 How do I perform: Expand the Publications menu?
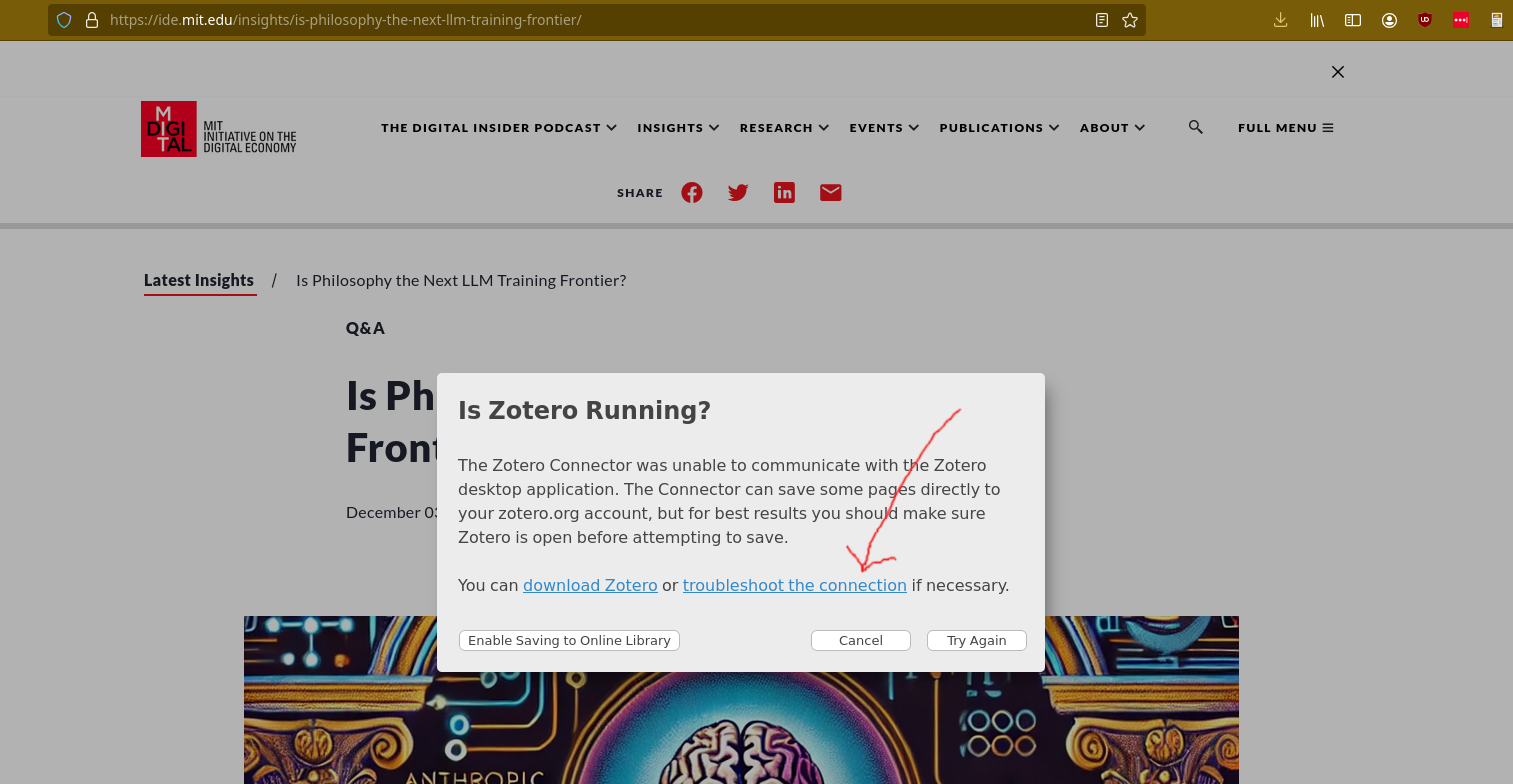(999, 128)
